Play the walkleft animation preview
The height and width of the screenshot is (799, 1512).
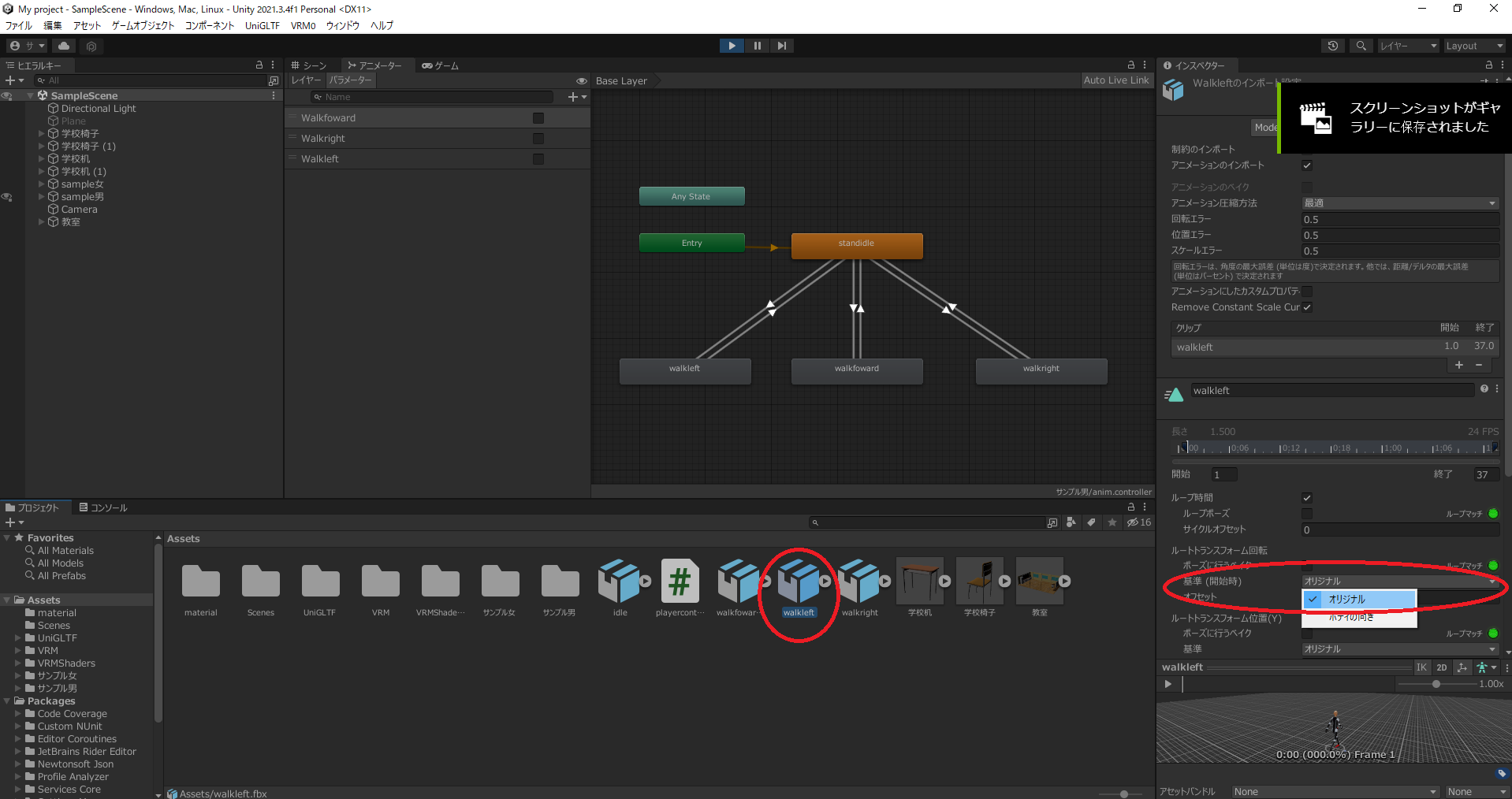pos(1168,684)
